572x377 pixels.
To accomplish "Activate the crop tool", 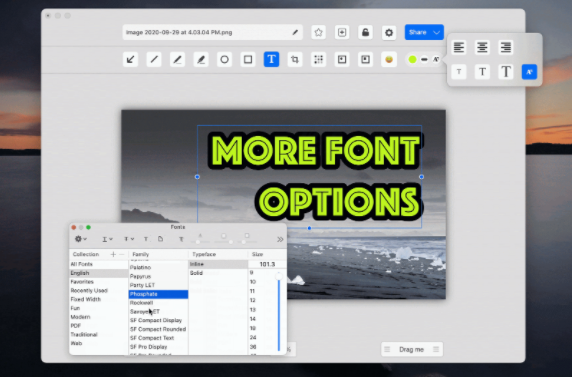I will [295, 59].
